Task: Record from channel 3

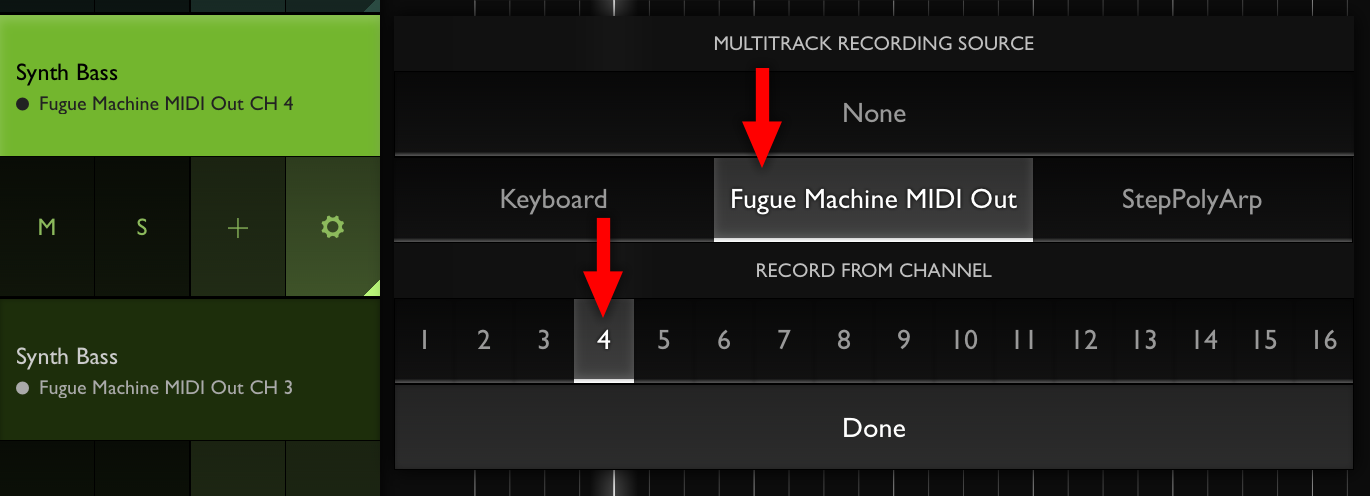Action: pyautogui.click(x=544, y=340)
